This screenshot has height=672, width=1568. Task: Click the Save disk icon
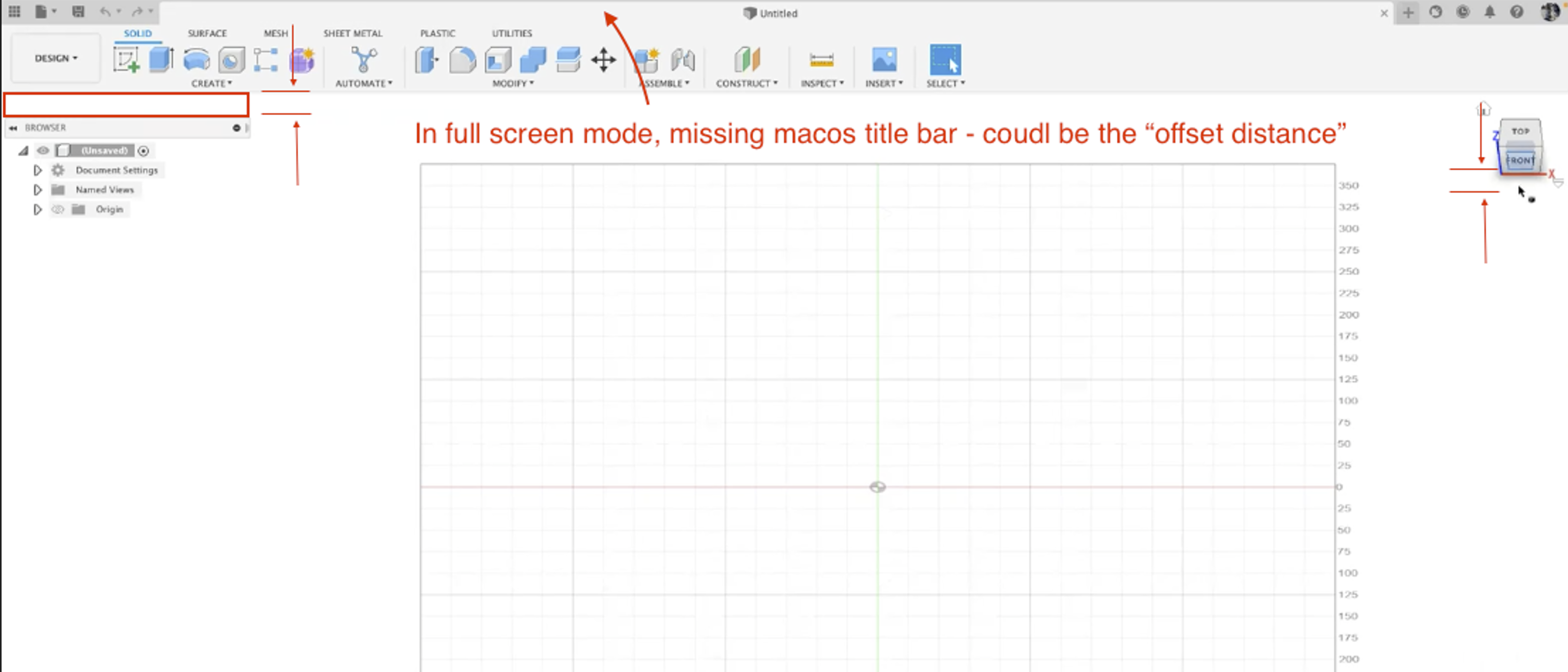78,12
